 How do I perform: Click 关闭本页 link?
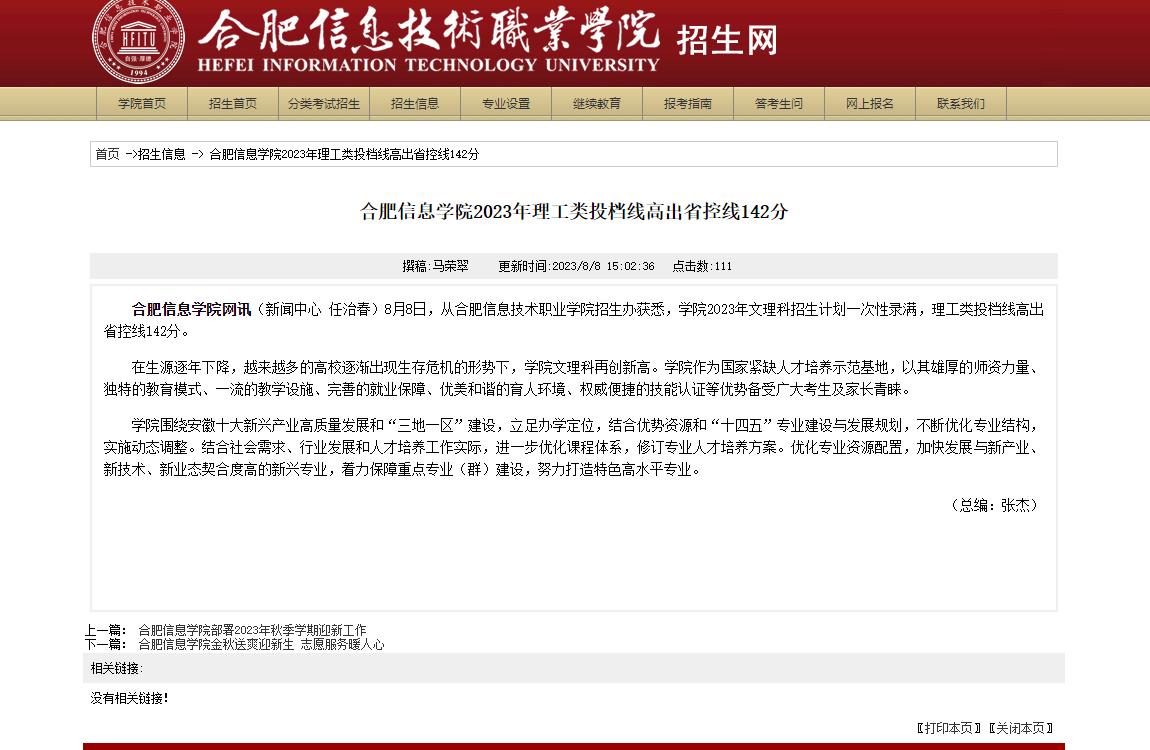pyautogui.click(x=1021, y=728)
